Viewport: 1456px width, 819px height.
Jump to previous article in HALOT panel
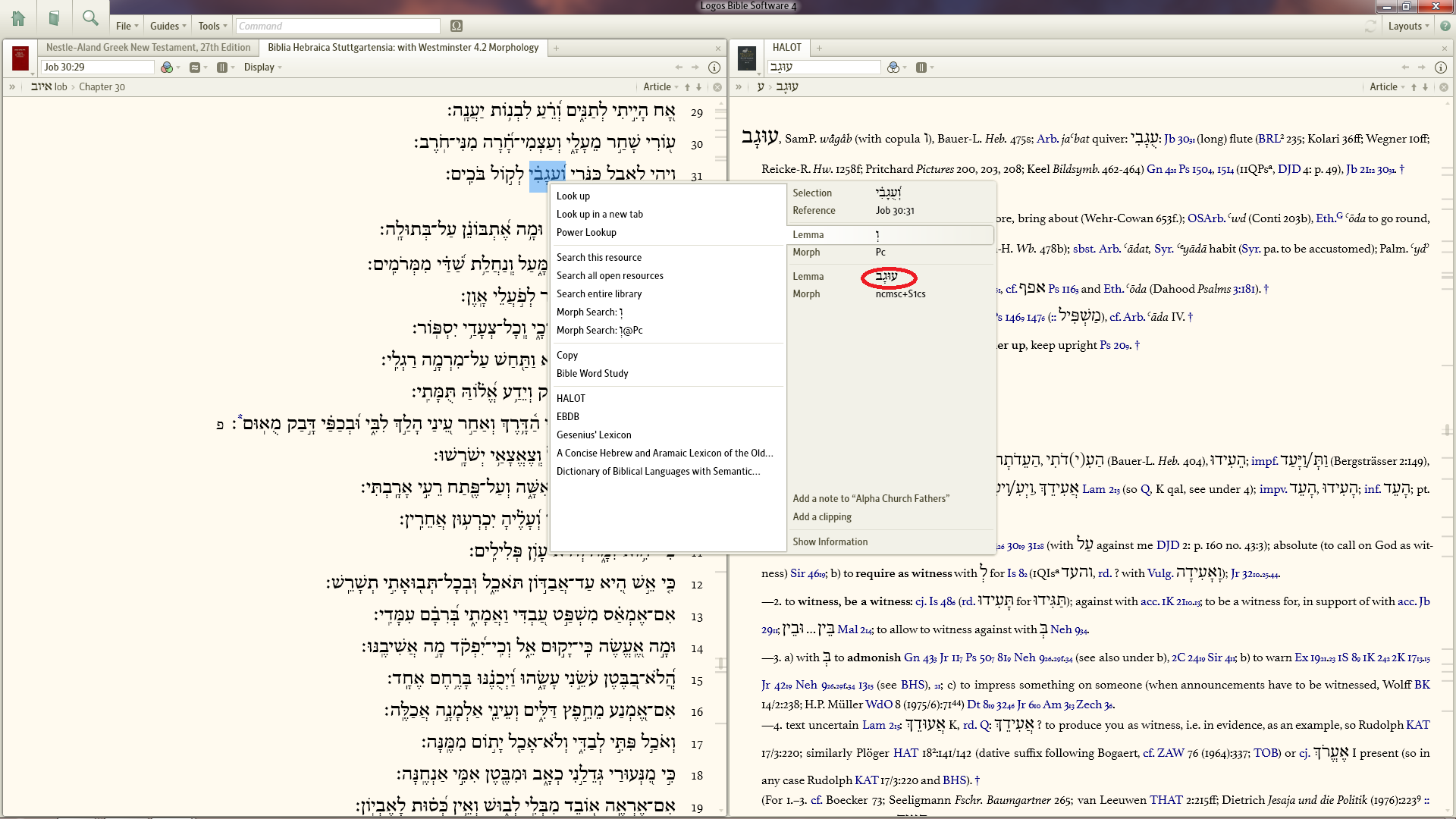pyautogui.click(x=1414, y=87)
